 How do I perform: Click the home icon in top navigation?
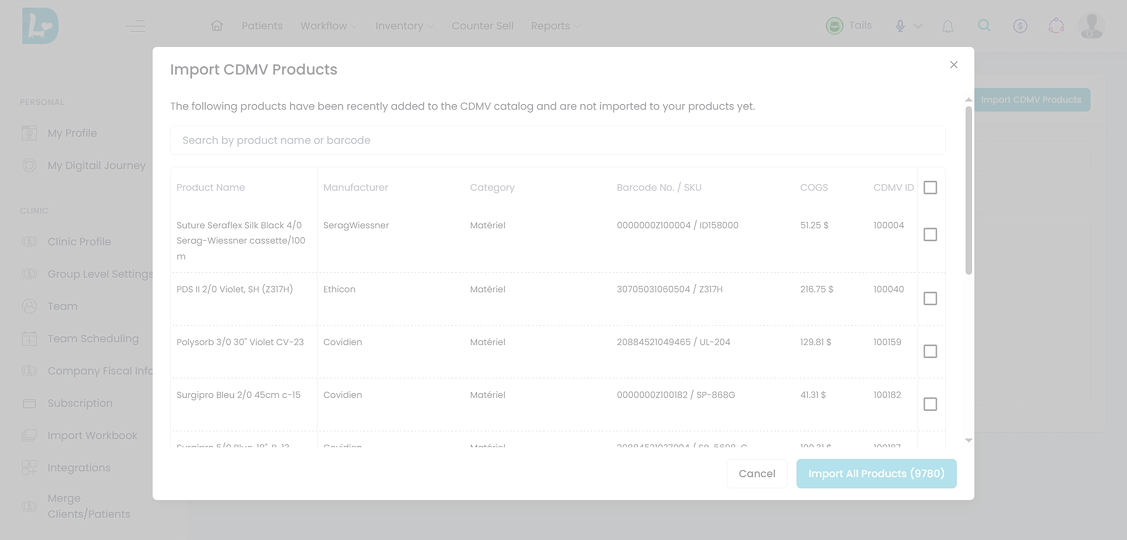217,26
